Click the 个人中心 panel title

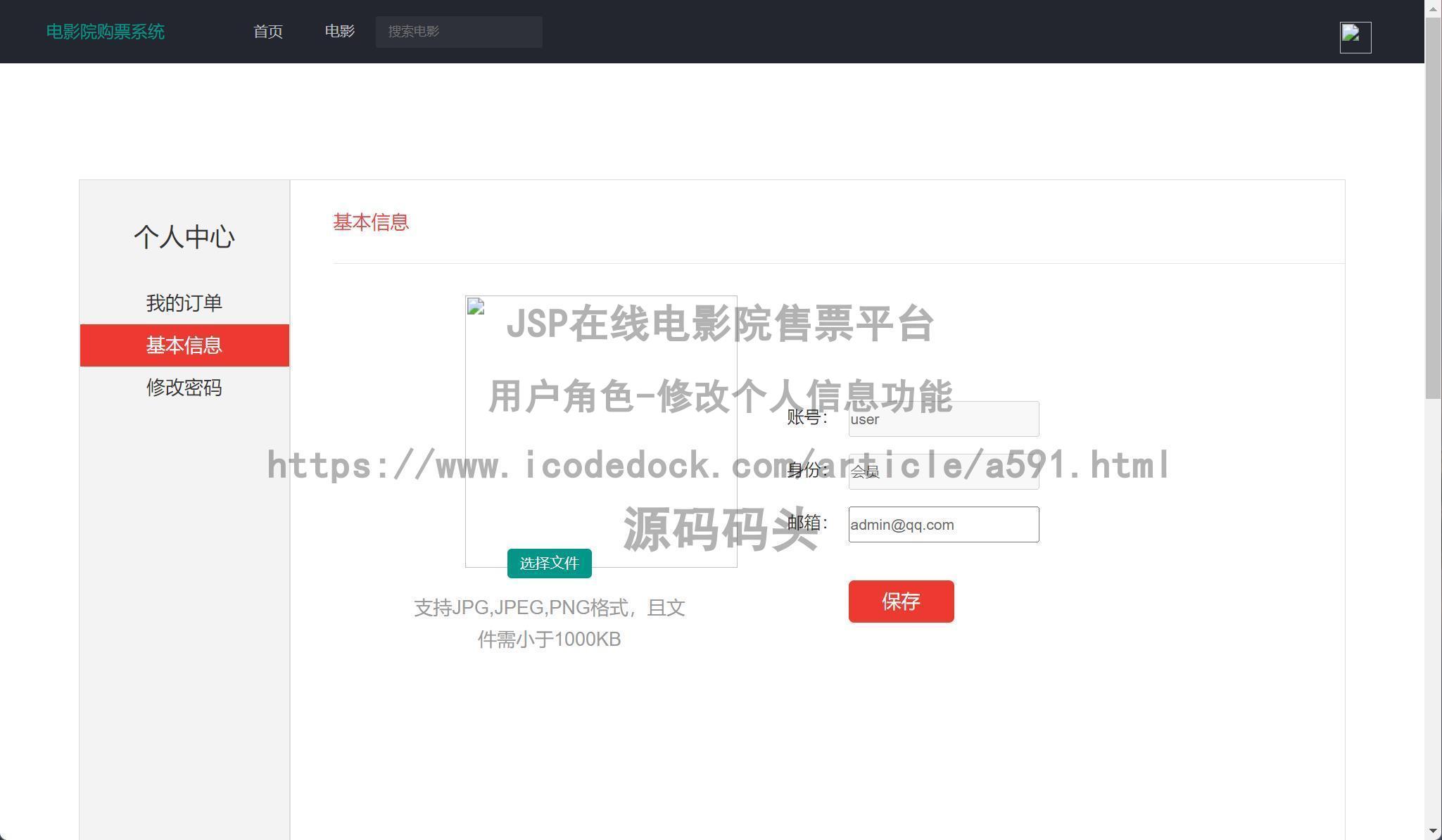(x=184, y=237)
